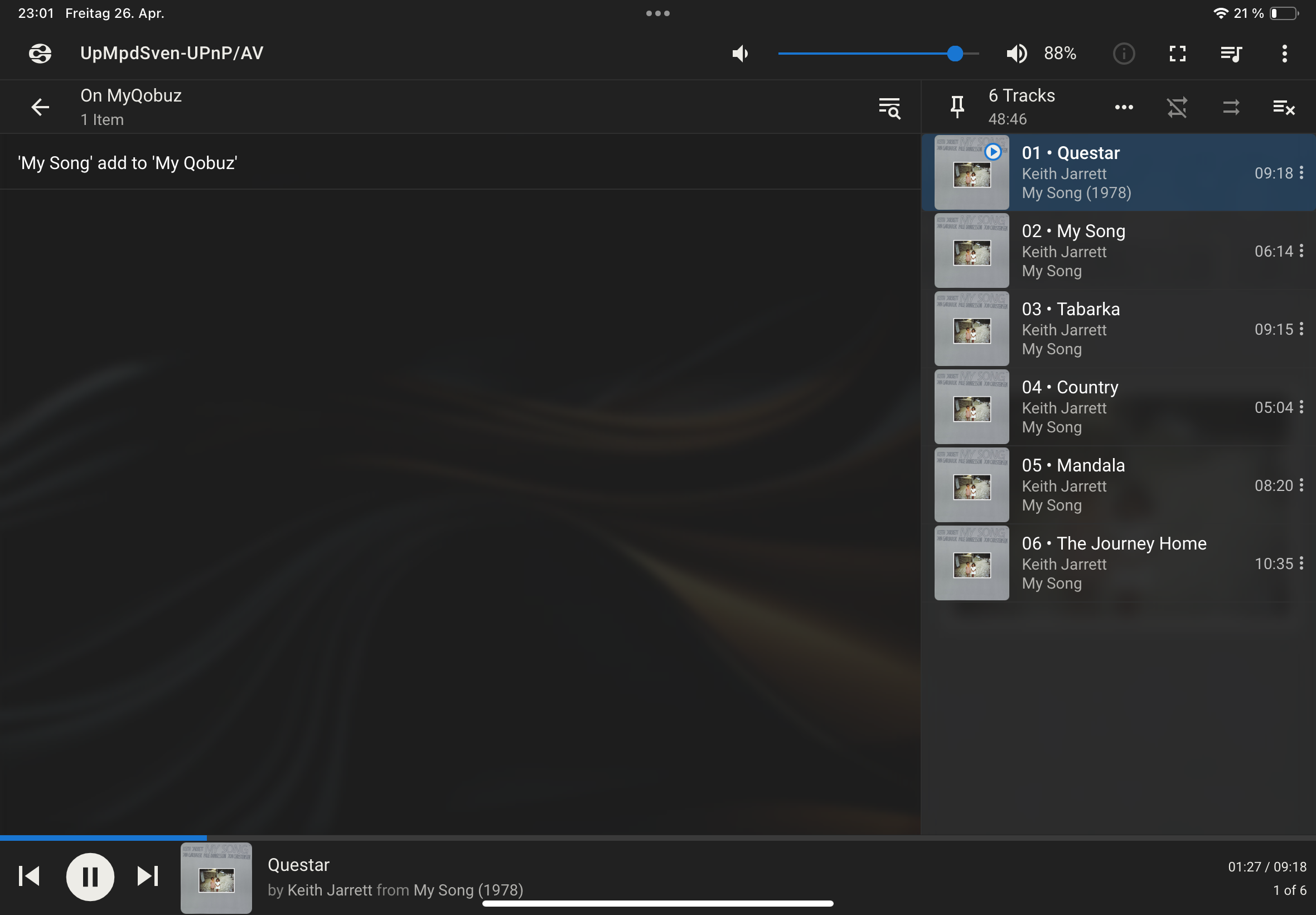
Task: Open queue options three-dot menu
Action: (x=1124, y=107)
